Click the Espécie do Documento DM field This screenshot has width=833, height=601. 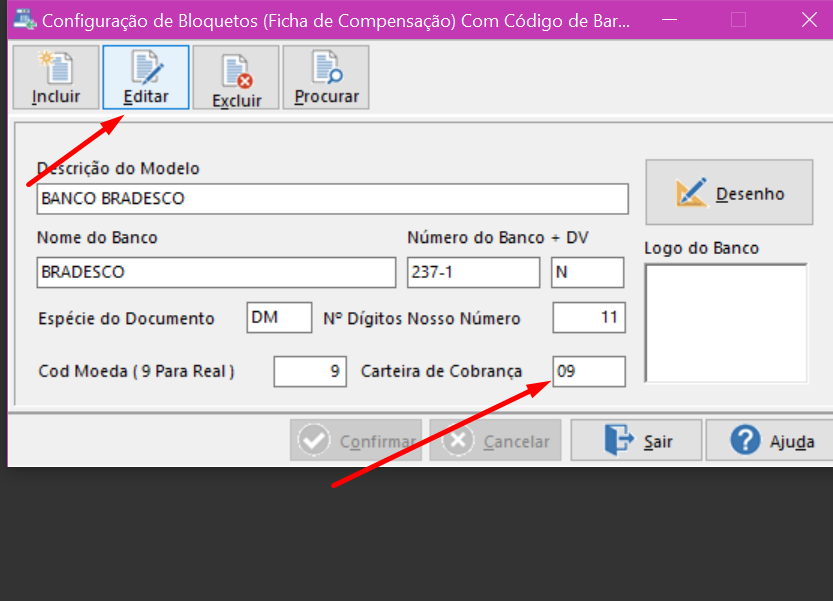279,318
